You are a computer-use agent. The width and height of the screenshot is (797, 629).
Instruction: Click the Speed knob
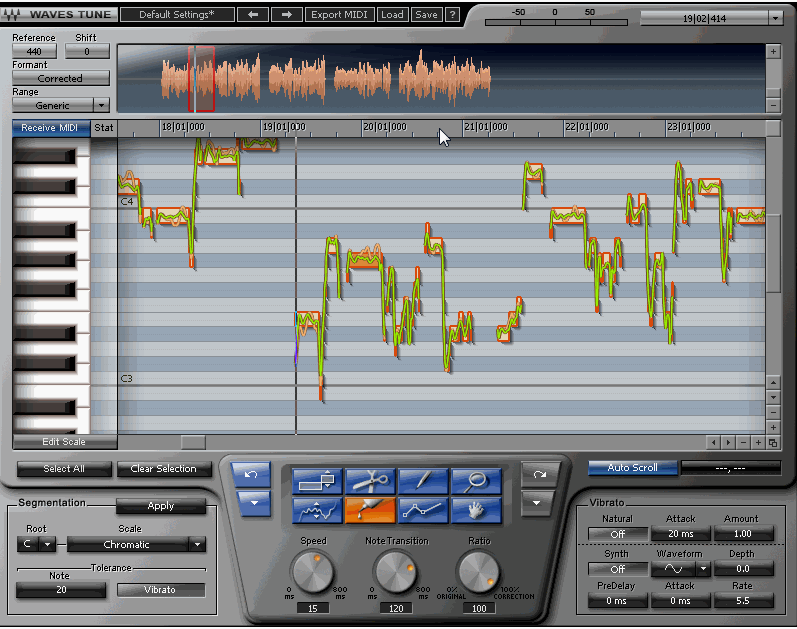tap(312, 572)
